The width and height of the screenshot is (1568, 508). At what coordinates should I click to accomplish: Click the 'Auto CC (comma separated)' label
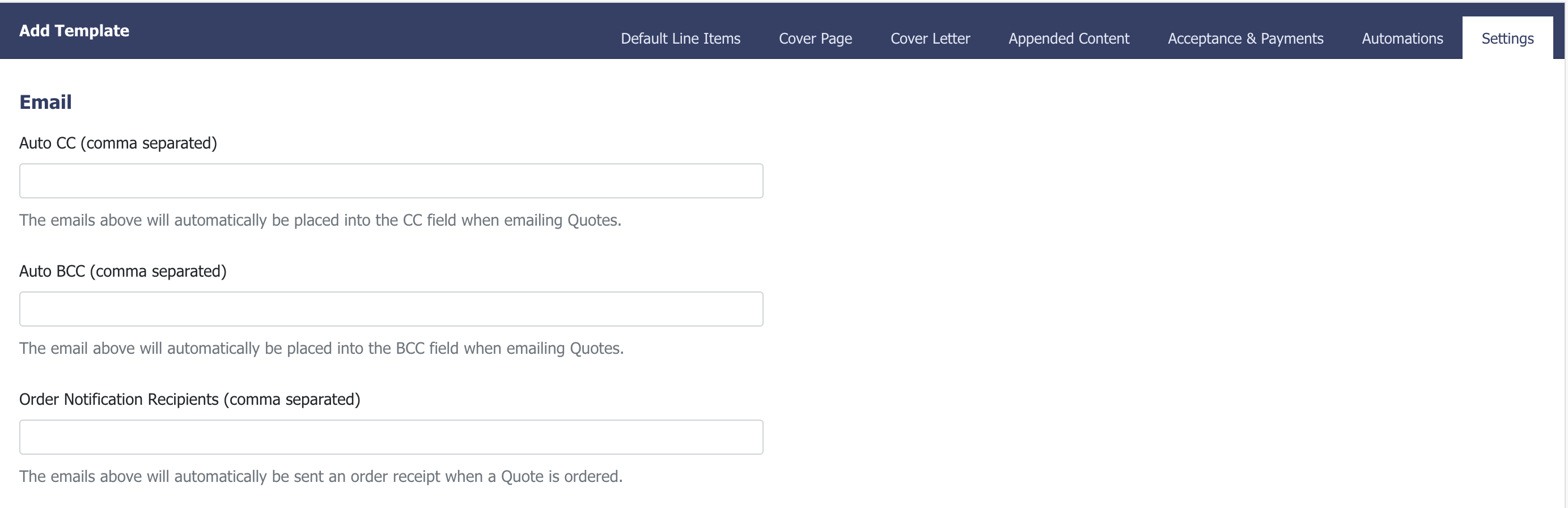[117, 143]
